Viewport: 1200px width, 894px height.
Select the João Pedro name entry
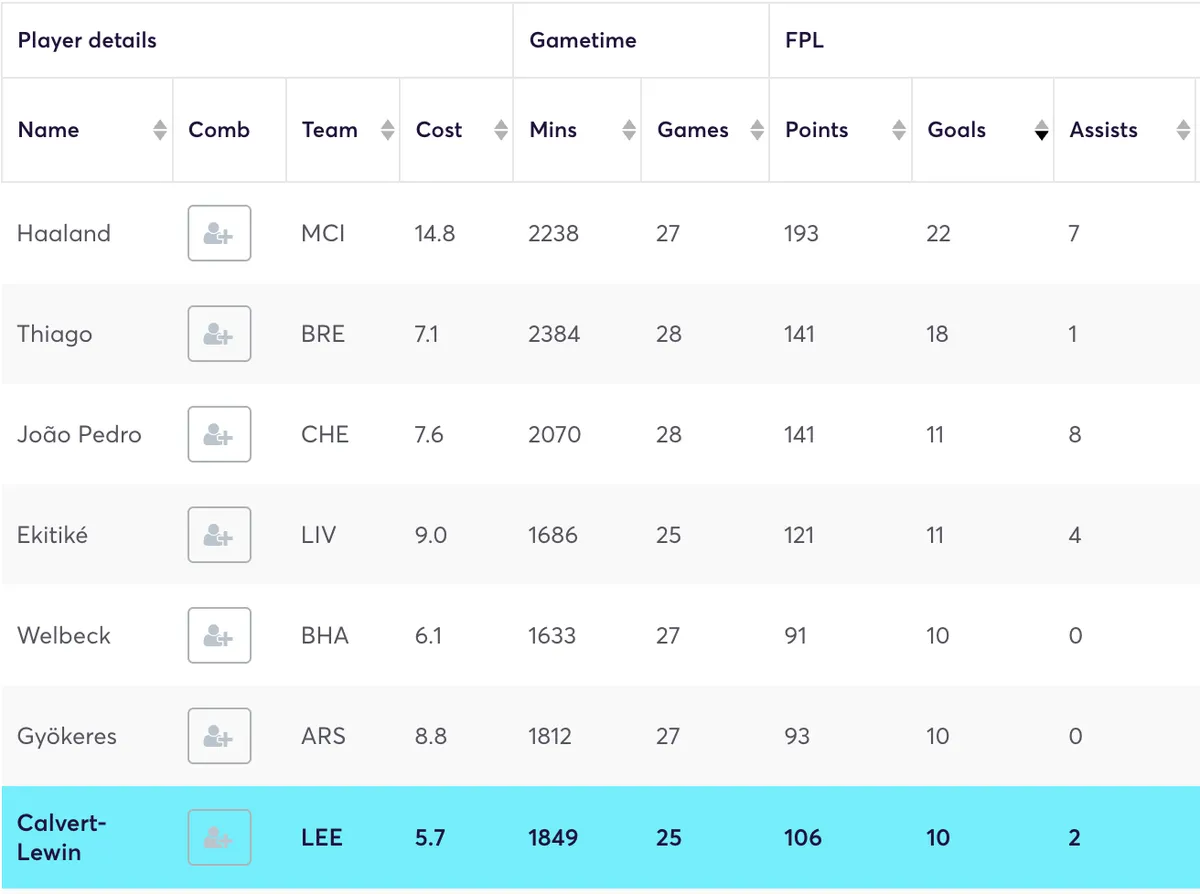point(80,434)
